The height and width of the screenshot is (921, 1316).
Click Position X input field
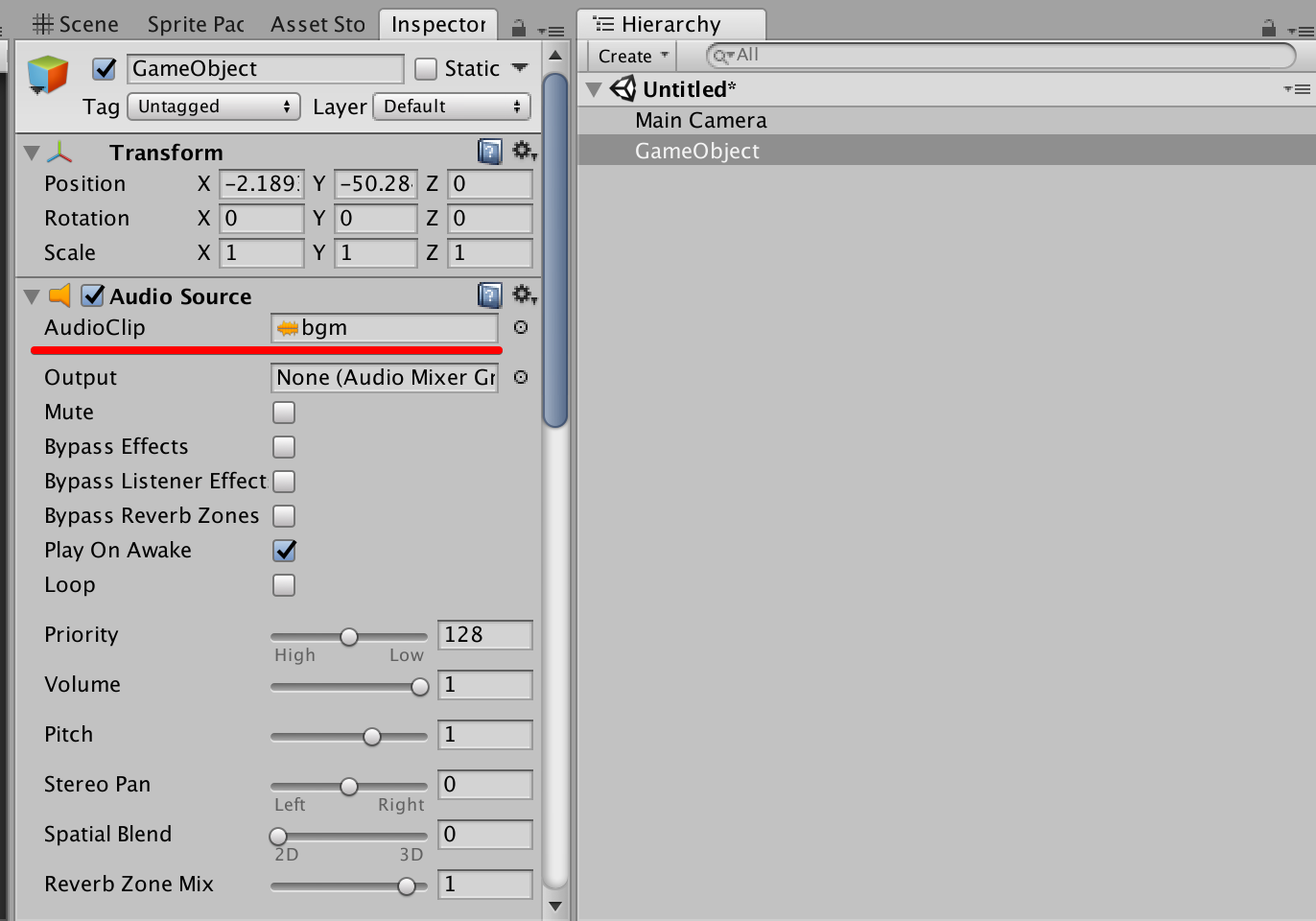262,184
